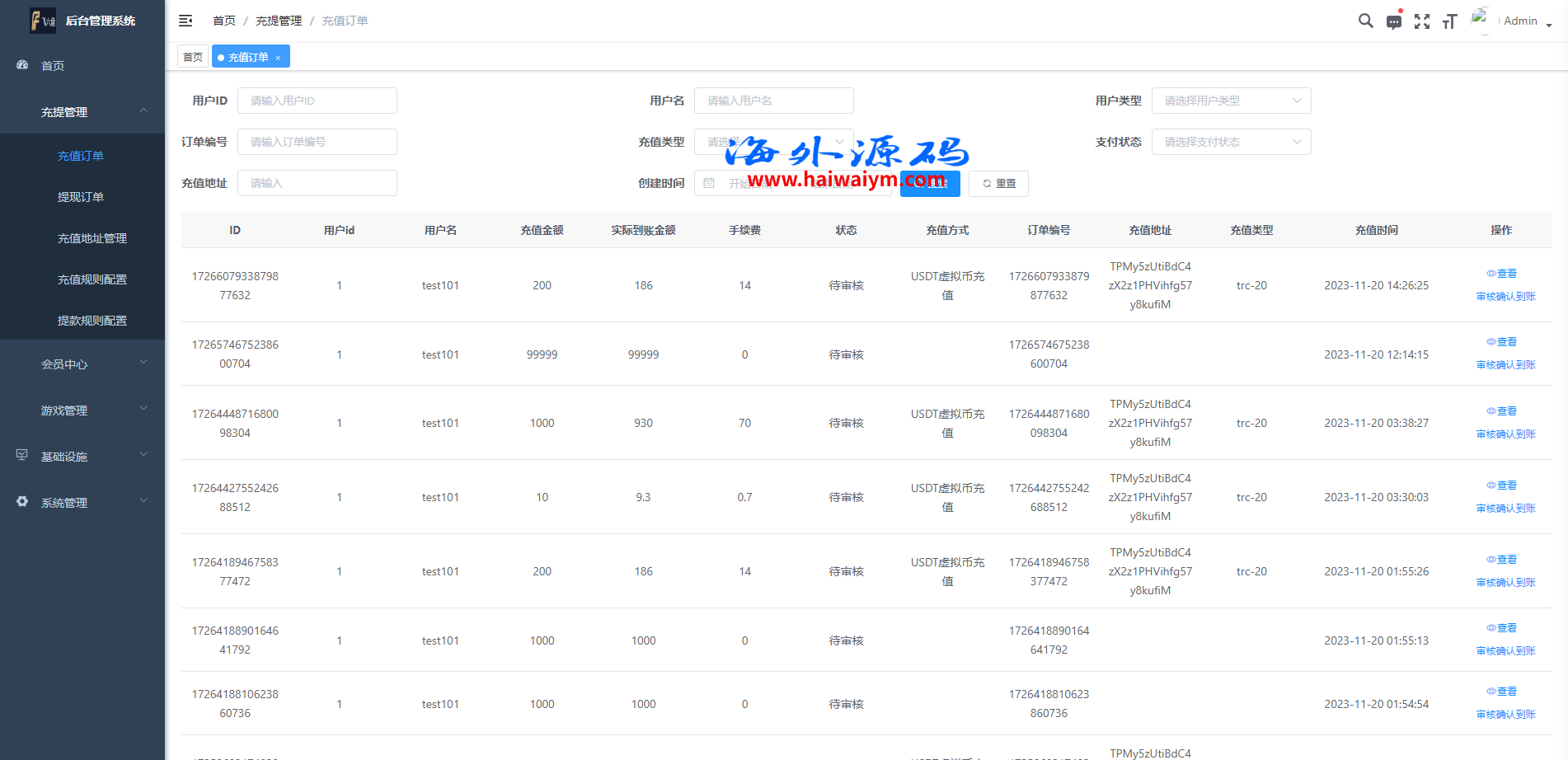Viewport: 1568px width, 760px height.
Task: Click 审核确认到账 for the first order
Action: [x=1505, y=297]
